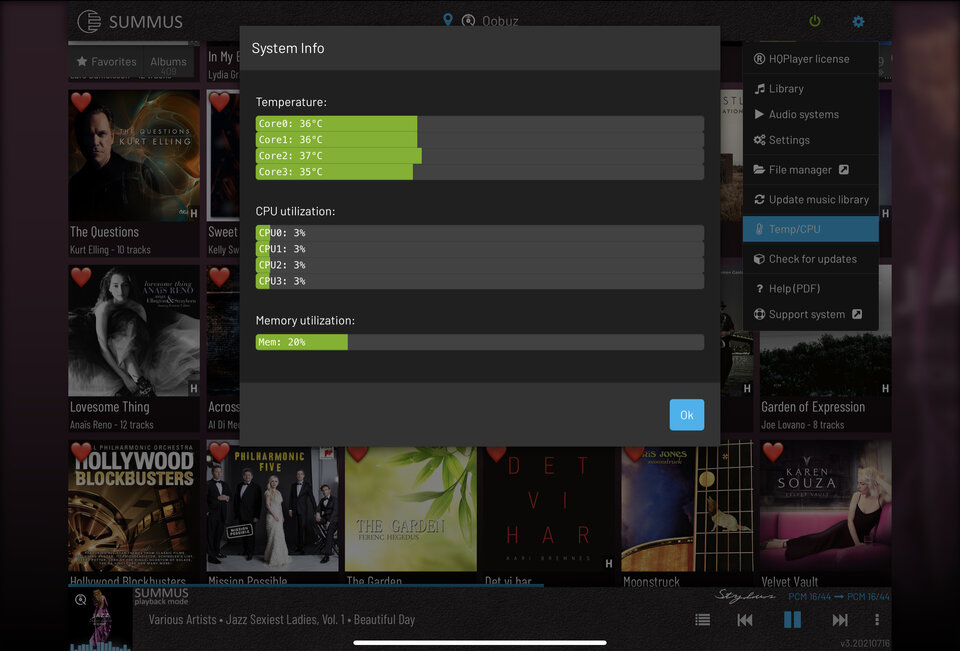Switch to the Favorites tab
This screenshot has width=960, height=651.
[x=107, y=61]
